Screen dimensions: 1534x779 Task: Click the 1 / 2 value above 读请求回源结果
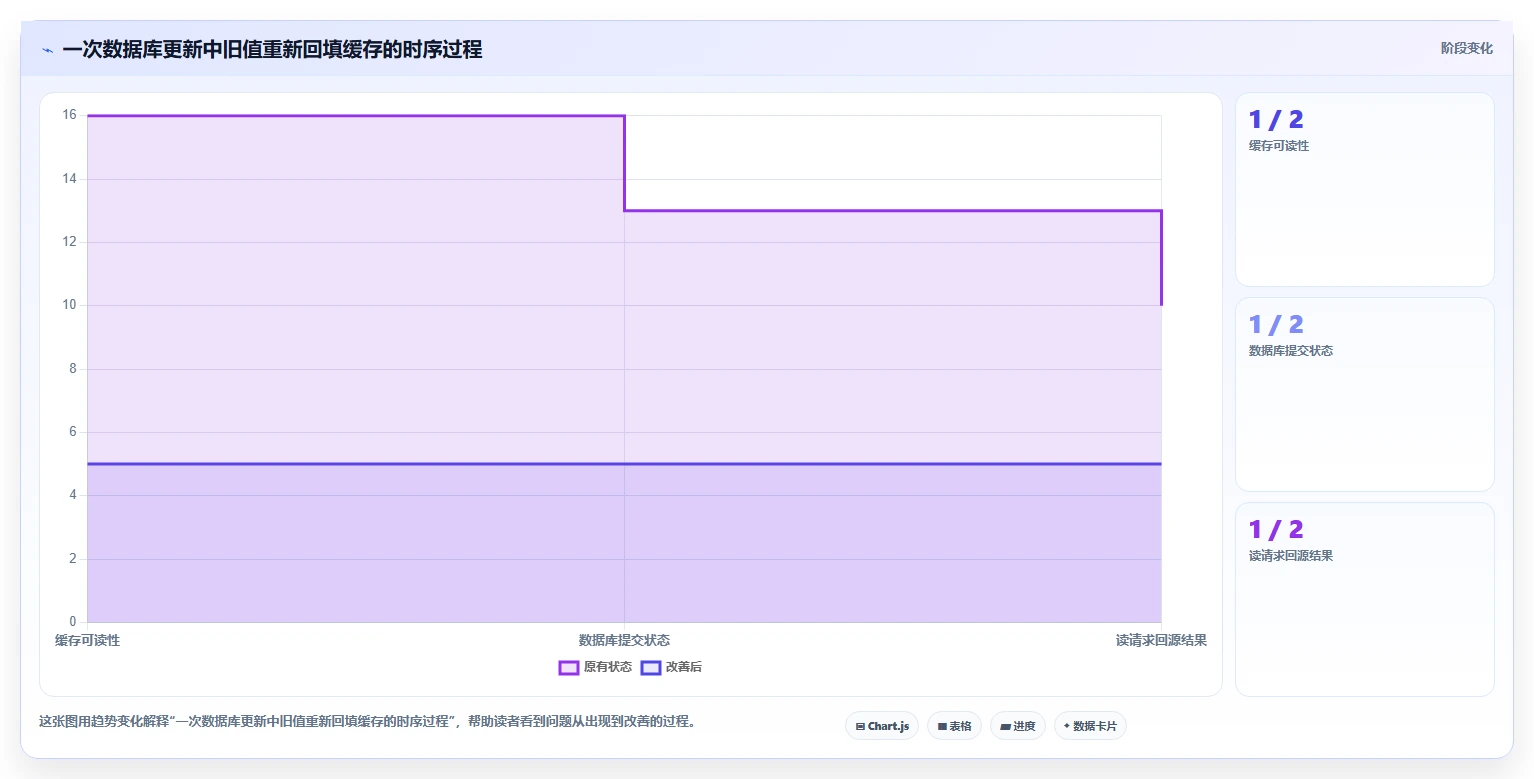click(1276, 530)
